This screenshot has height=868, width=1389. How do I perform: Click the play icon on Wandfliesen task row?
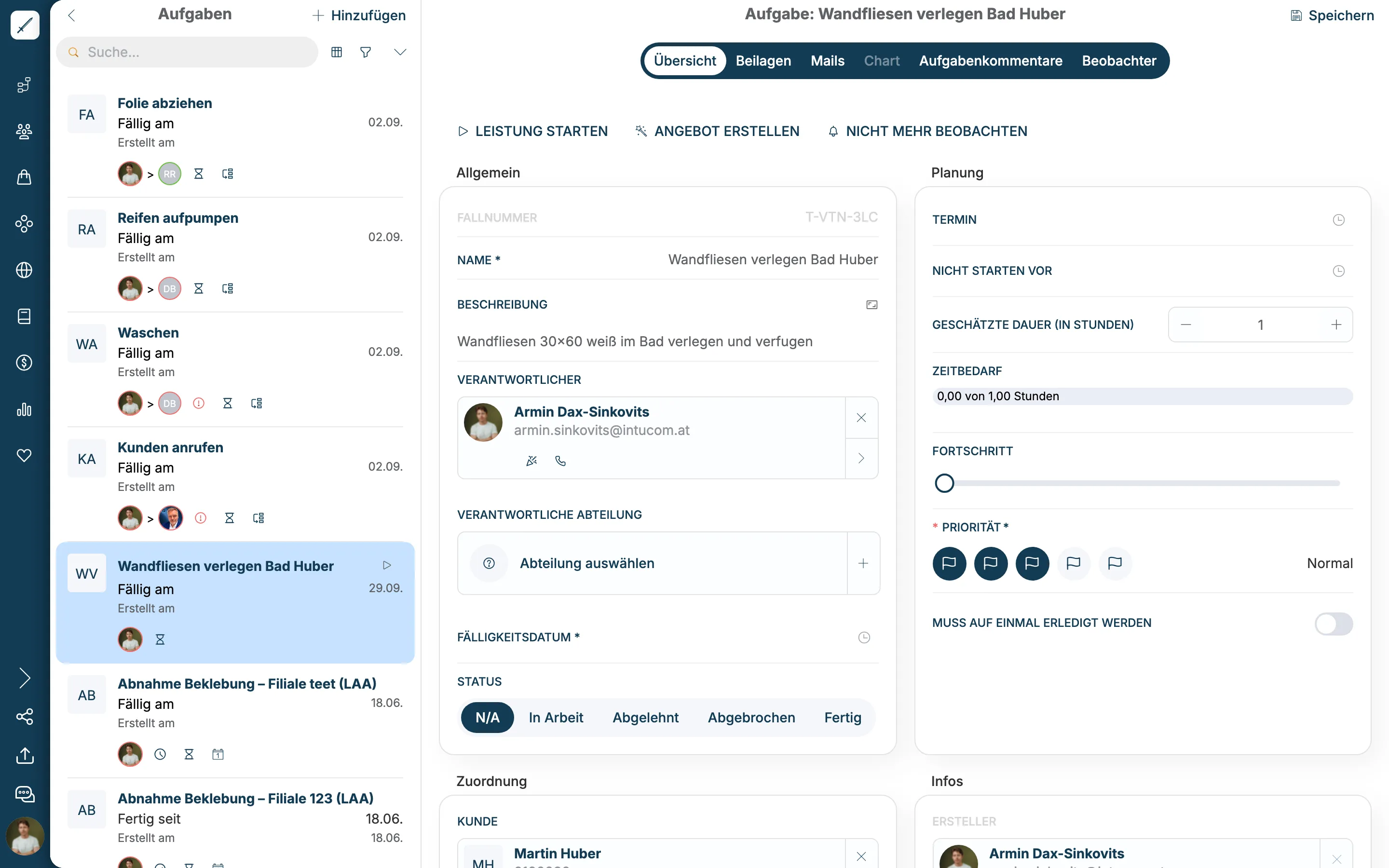tap(387, 566)
